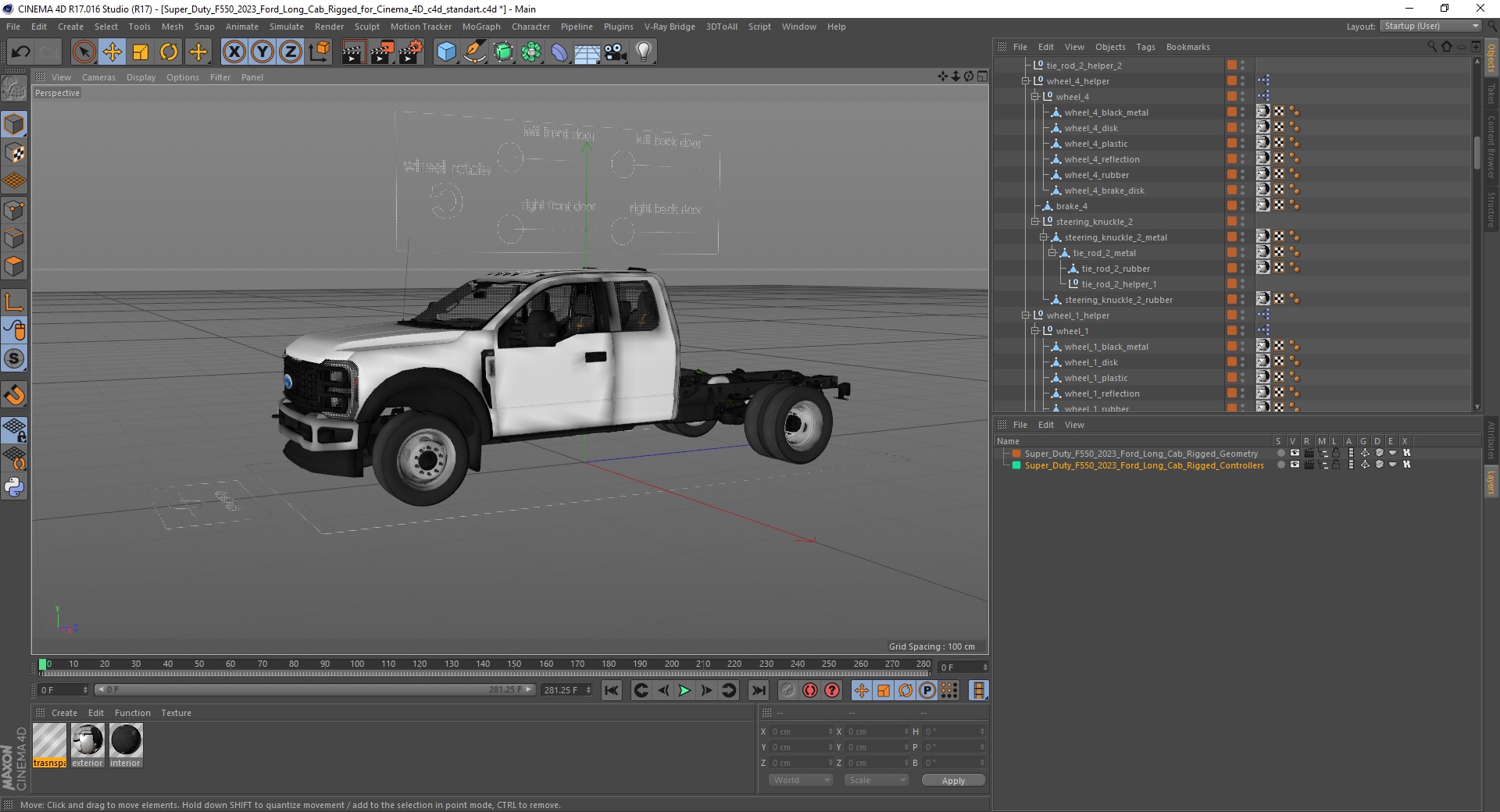Play animation forward
The image size is (1500, 812).
tap(684, 690)
